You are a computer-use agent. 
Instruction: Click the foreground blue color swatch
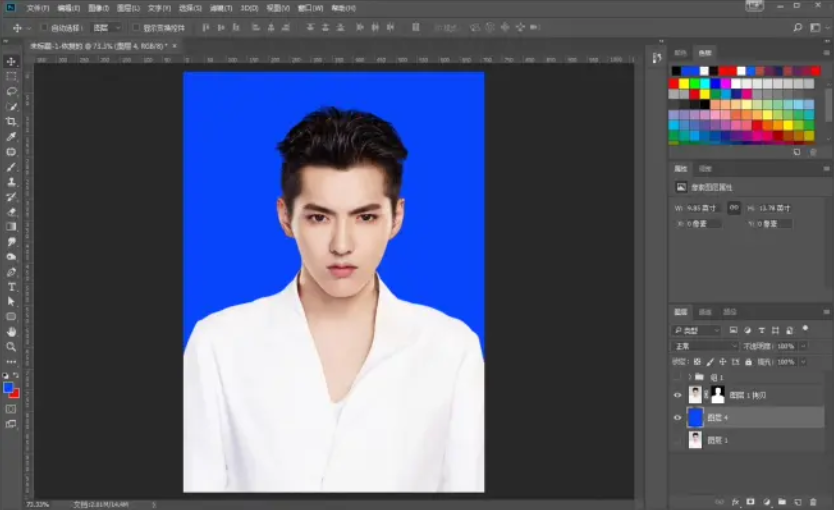click(x=8, y=387)
